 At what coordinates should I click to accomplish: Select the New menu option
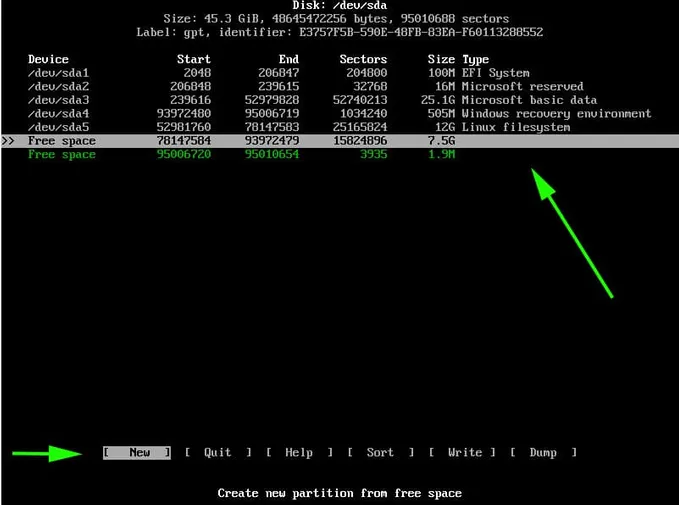138,453
